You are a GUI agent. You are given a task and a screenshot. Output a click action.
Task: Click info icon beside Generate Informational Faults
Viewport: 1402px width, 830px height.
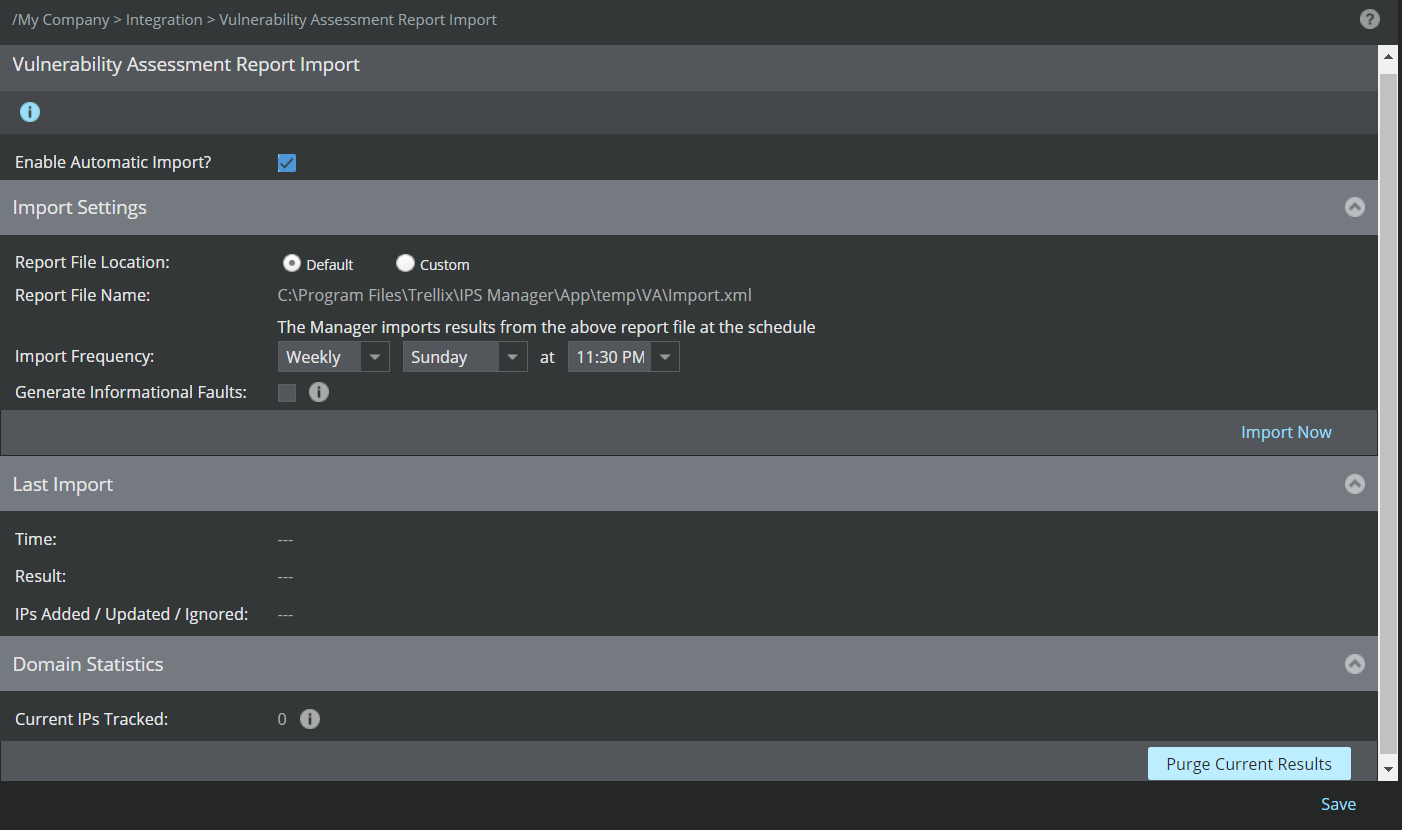pyautogui.click(x=319, y=392)
